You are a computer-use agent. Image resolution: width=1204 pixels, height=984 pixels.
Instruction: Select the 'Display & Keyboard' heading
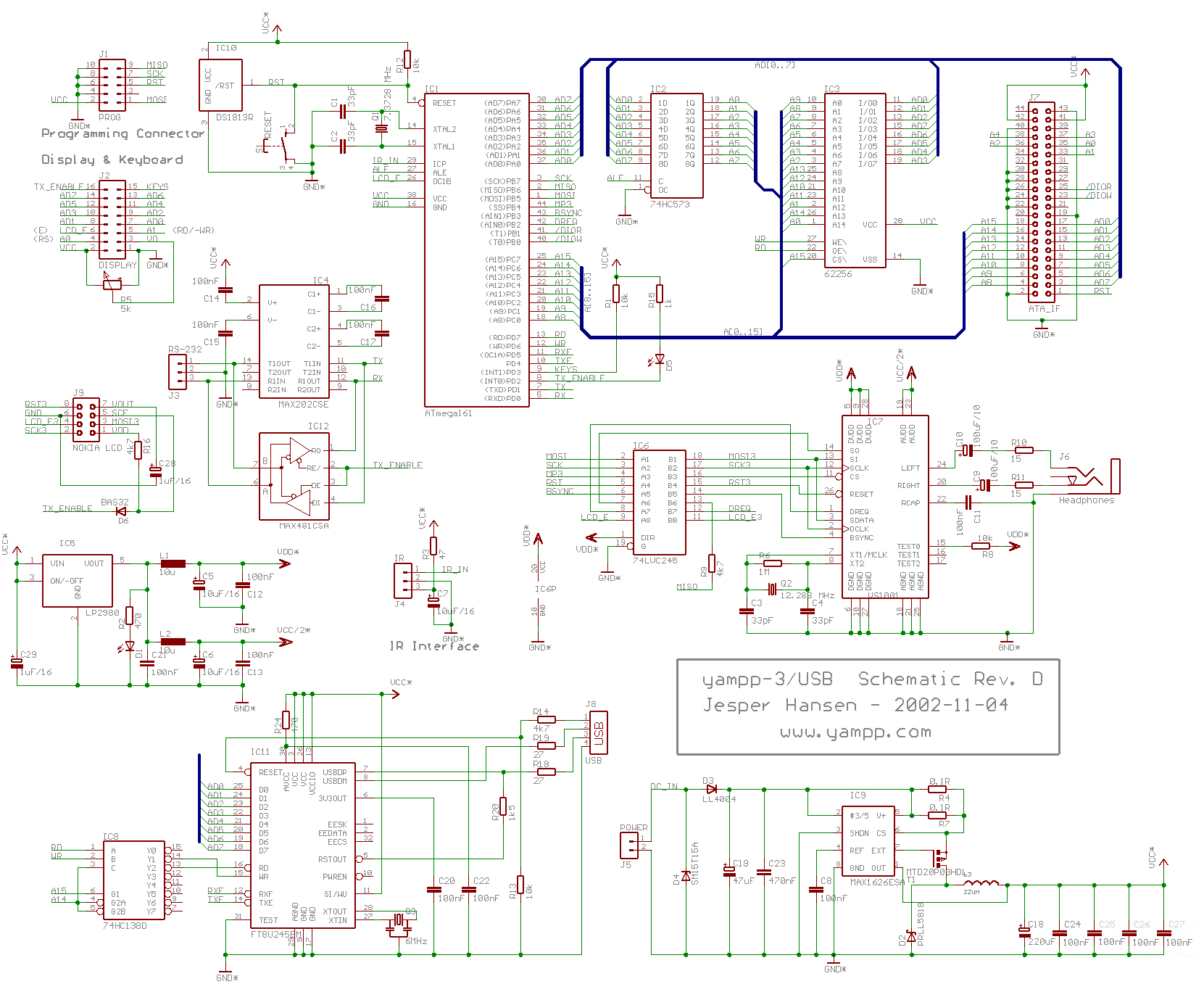coord(112,160)
